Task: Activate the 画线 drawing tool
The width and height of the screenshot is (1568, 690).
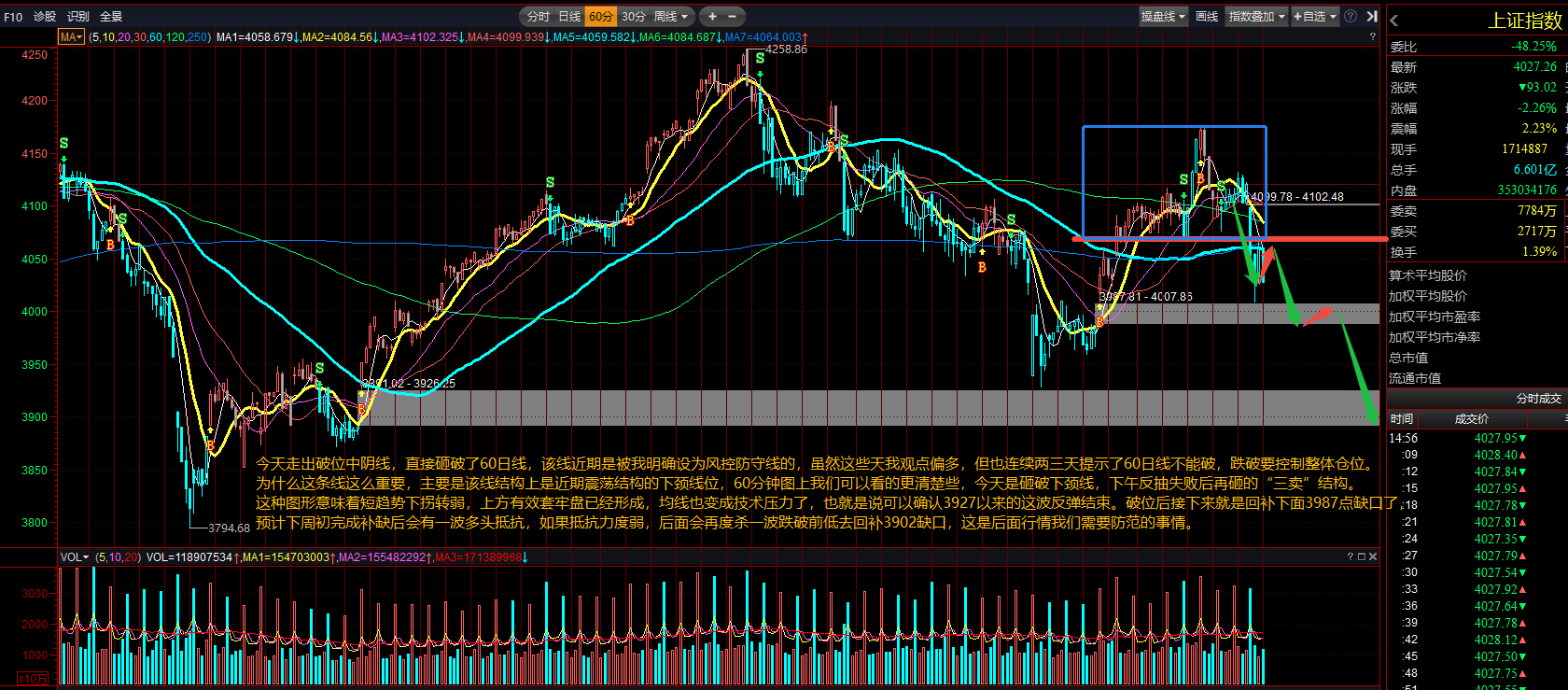Action: click(1207, 16)
